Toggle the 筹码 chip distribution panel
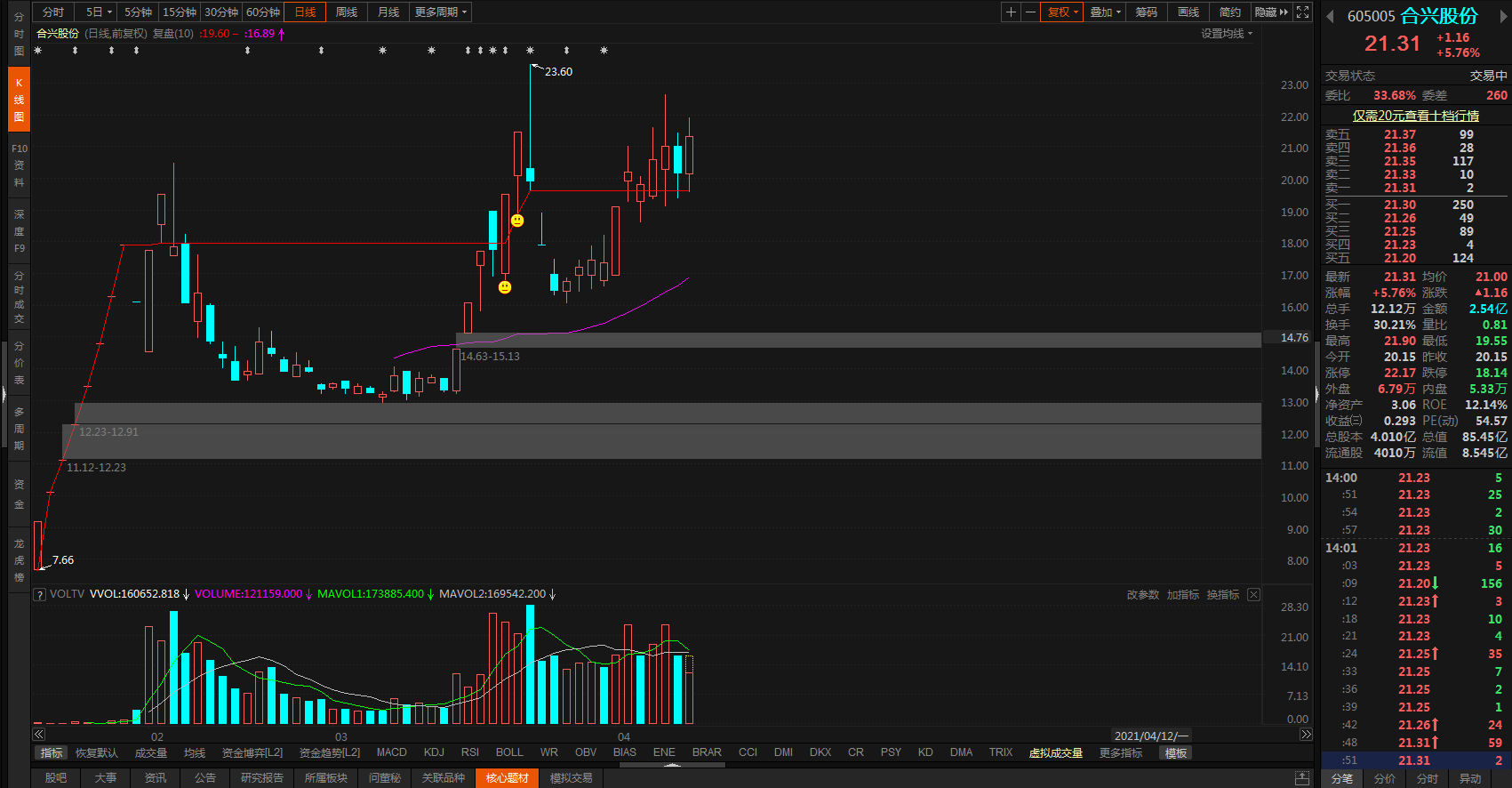The height and width of the screenshot is (788, 1512). pyautogui.click(x=1146, y=12)
